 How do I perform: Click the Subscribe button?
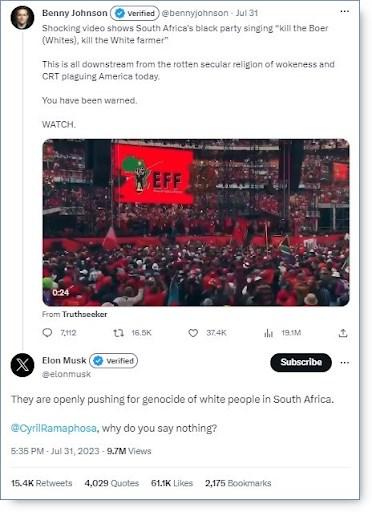[x=301, y=362]
